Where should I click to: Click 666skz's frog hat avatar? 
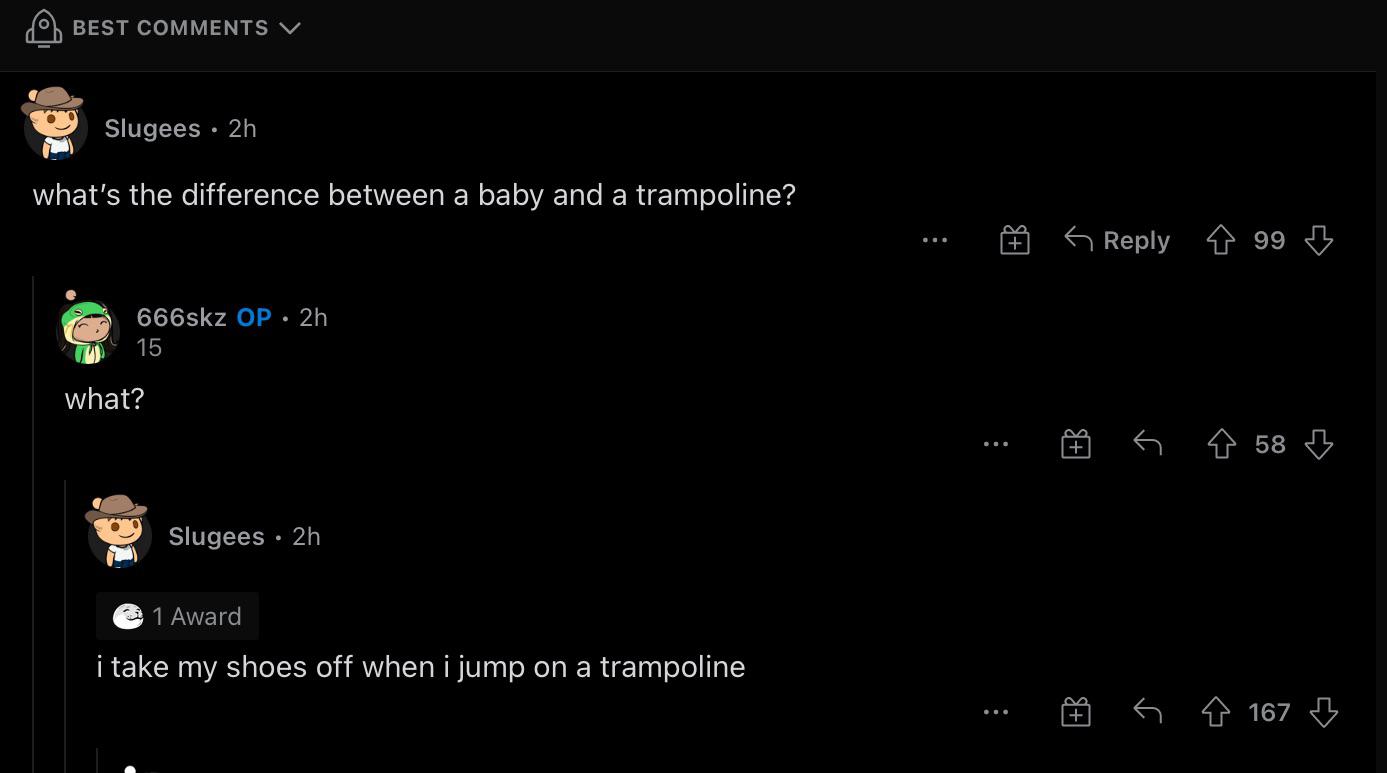click(88, 328)
